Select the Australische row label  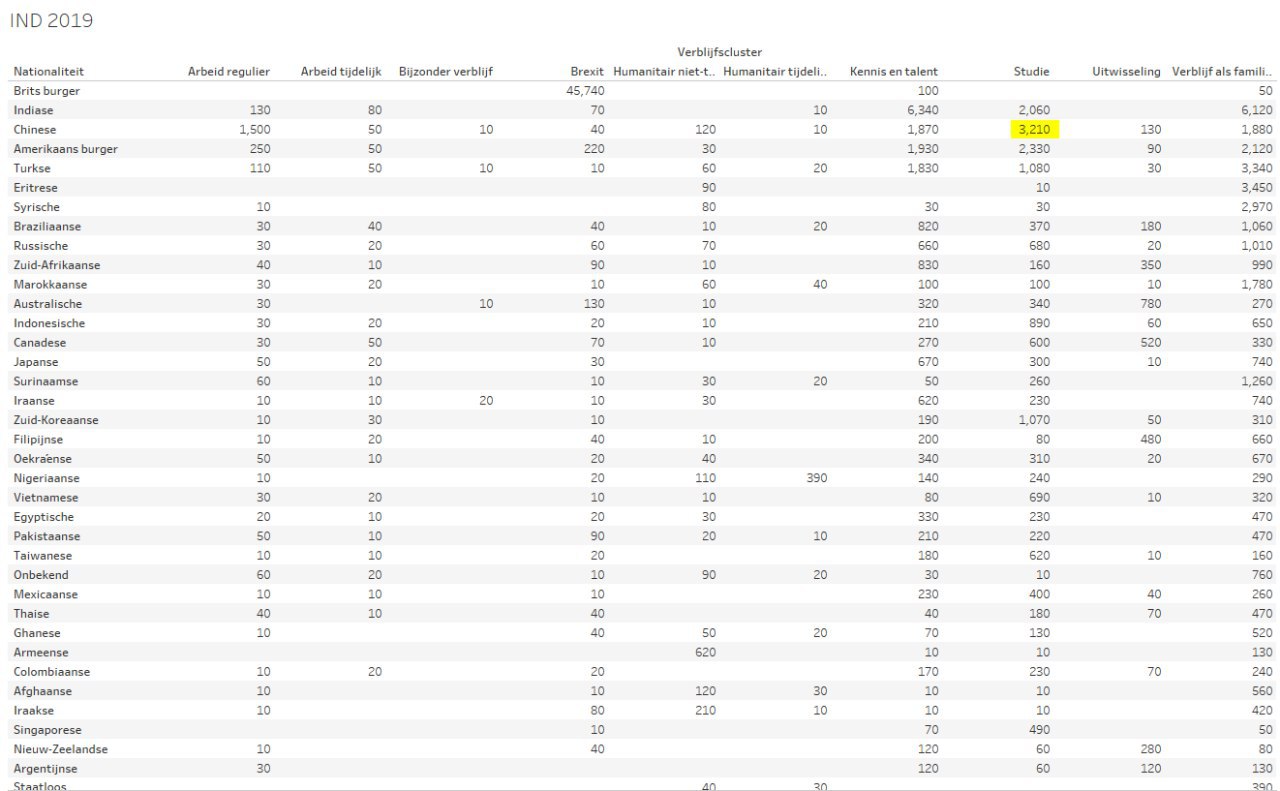[48, 304]
